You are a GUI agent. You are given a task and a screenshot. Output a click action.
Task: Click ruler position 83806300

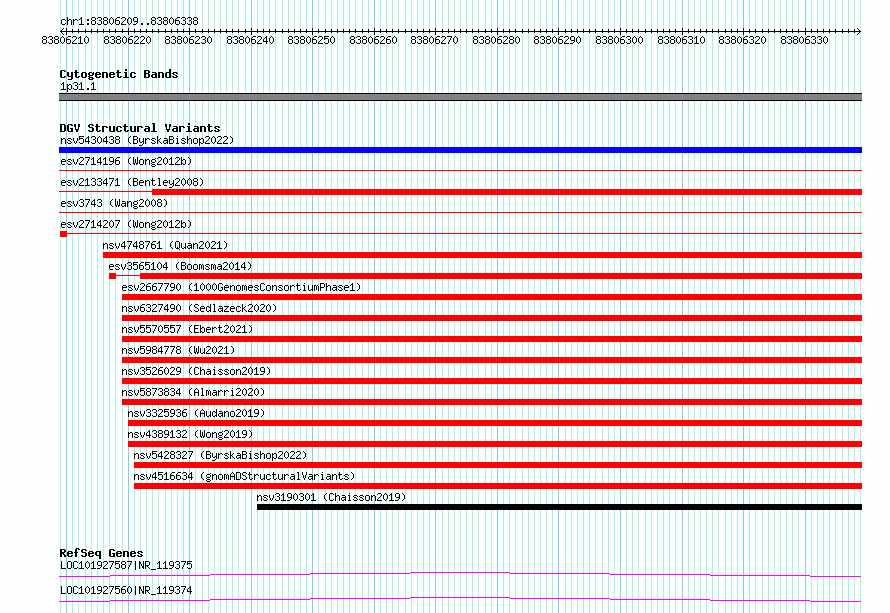coord(619,40)
